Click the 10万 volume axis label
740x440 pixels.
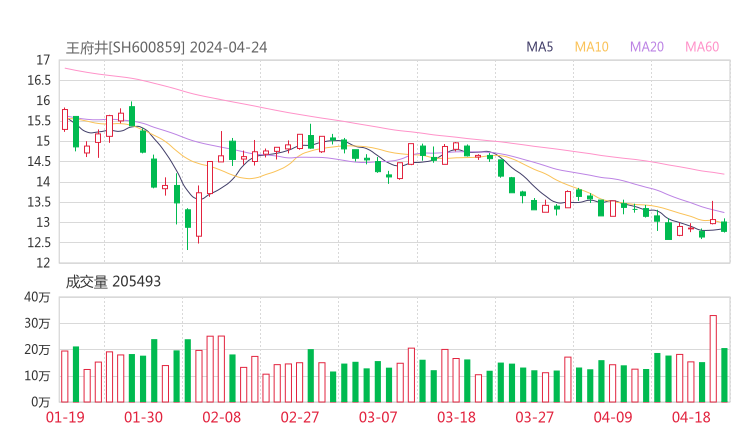[37, 376]
